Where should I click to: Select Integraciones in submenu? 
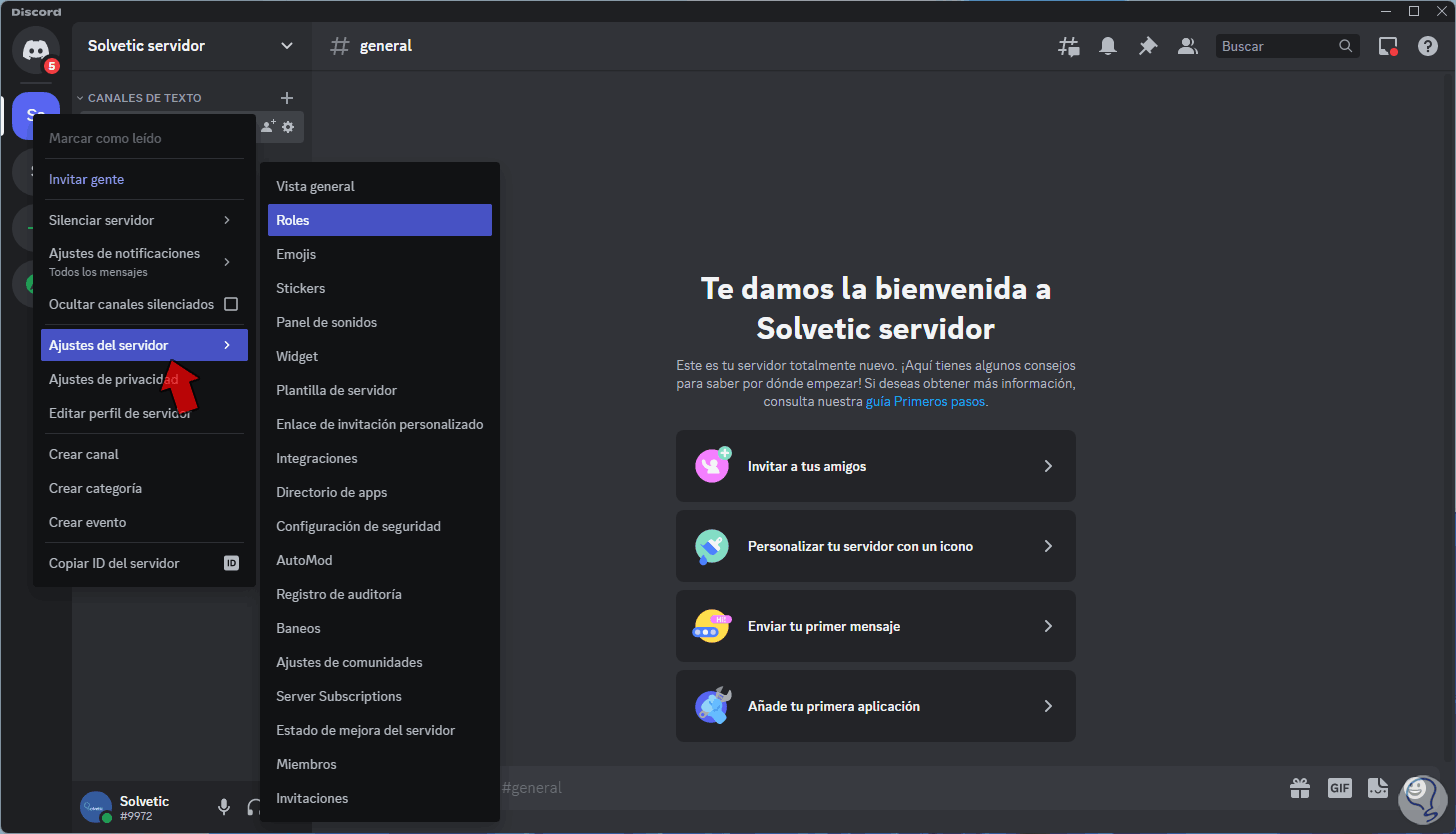380,458
